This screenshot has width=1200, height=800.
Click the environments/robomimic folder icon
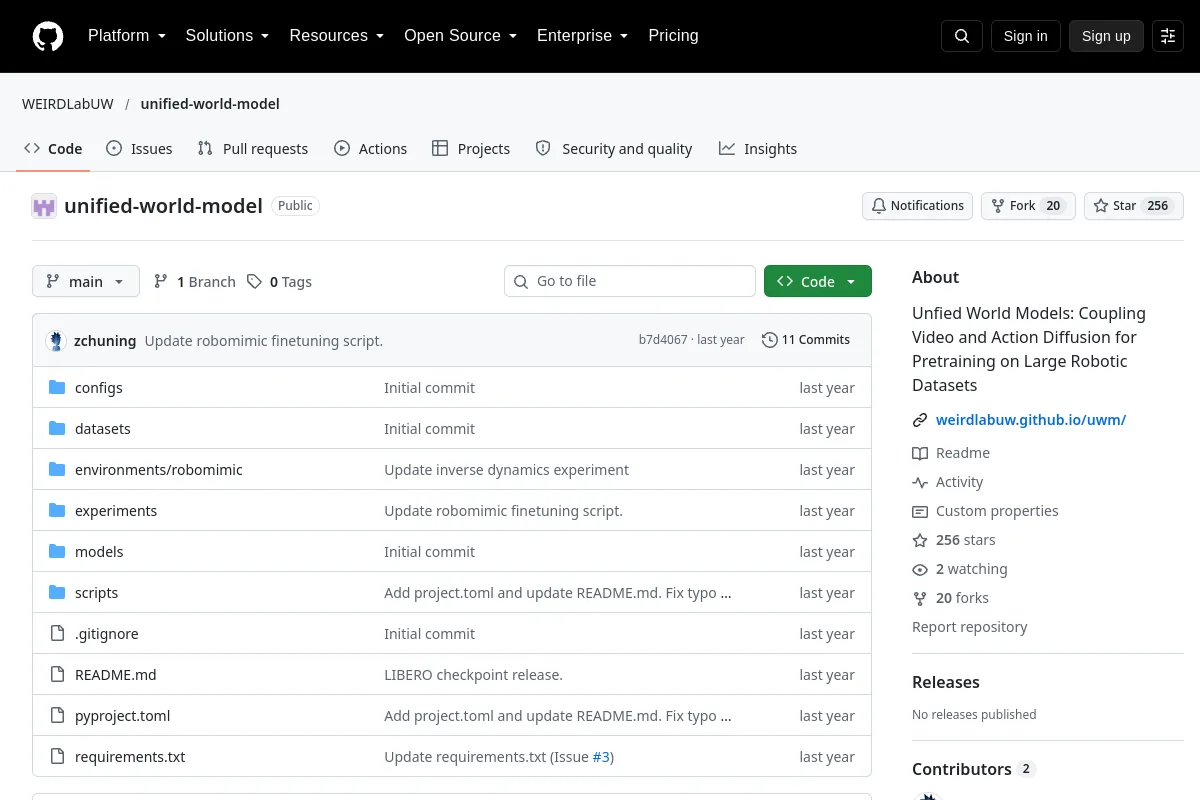(x=57, y=470)
